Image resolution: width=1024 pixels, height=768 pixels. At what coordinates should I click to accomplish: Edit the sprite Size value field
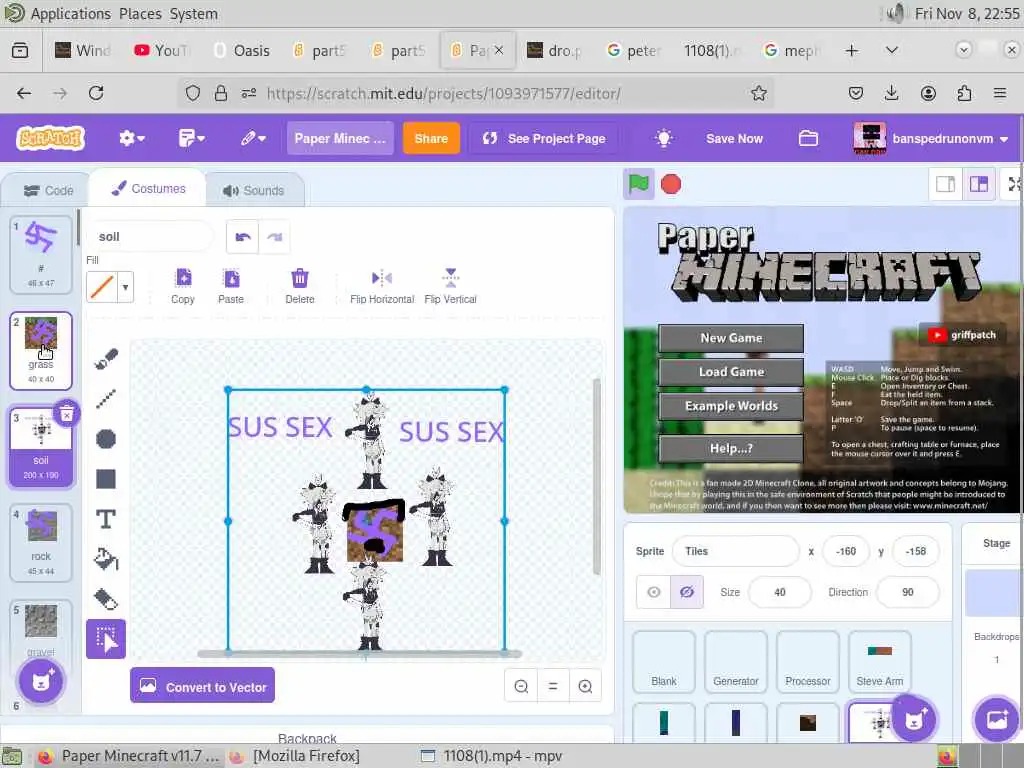(780, 592)
